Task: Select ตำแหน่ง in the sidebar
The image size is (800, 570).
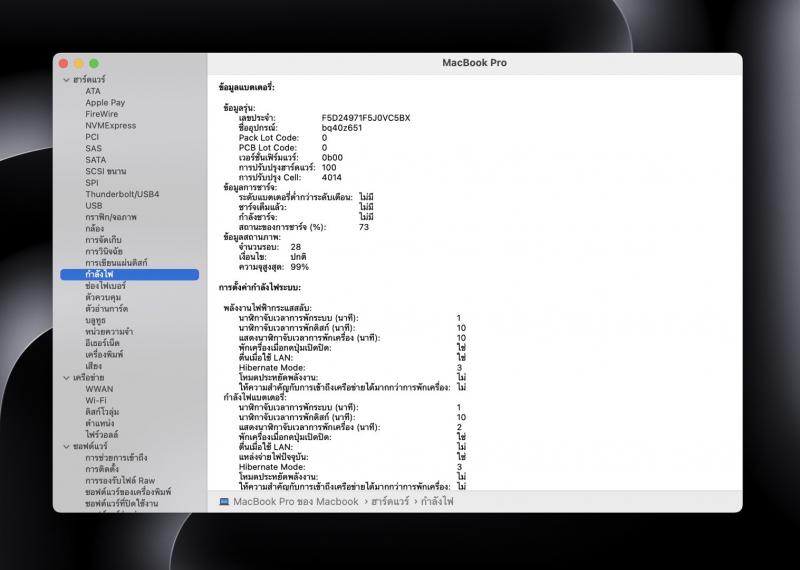Action: pyautogui.click(x=99, y=424)
